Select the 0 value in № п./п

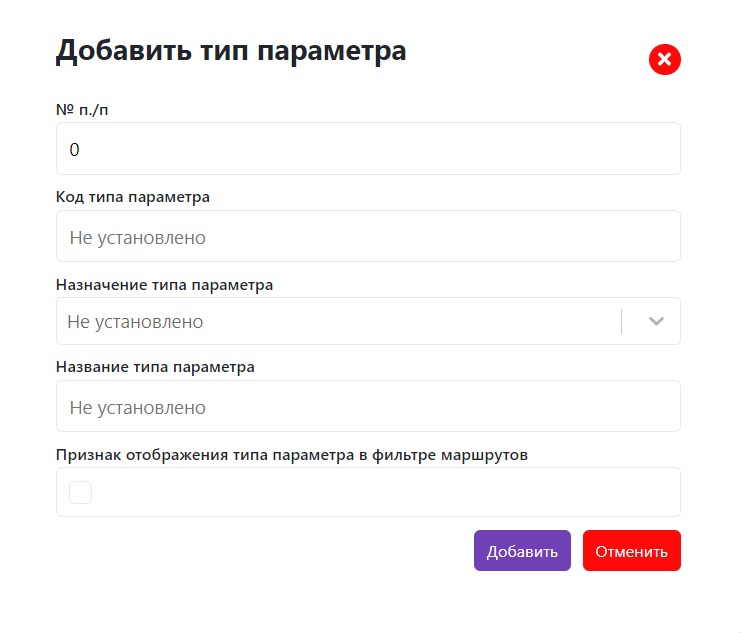(74, 150)
